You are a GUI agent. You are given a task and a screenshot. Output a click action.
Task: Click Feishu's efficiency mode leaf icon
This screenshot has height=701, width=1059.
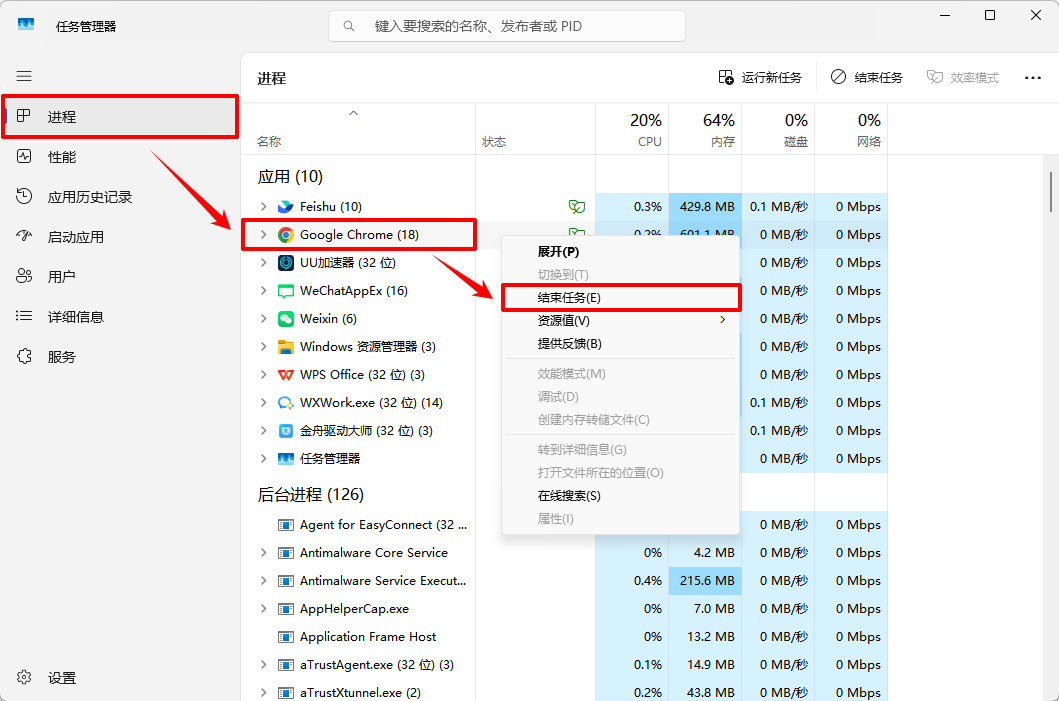pyautogui.click(x=577, y=207)
